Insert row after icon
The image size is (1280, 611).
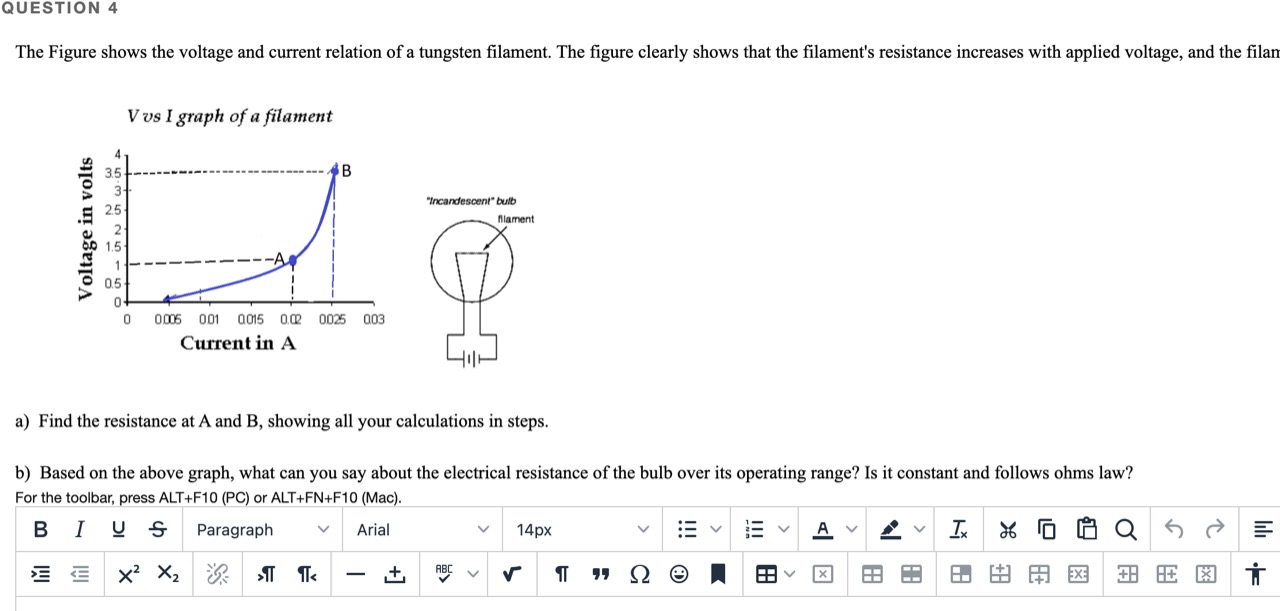(x=1038, y=574)
